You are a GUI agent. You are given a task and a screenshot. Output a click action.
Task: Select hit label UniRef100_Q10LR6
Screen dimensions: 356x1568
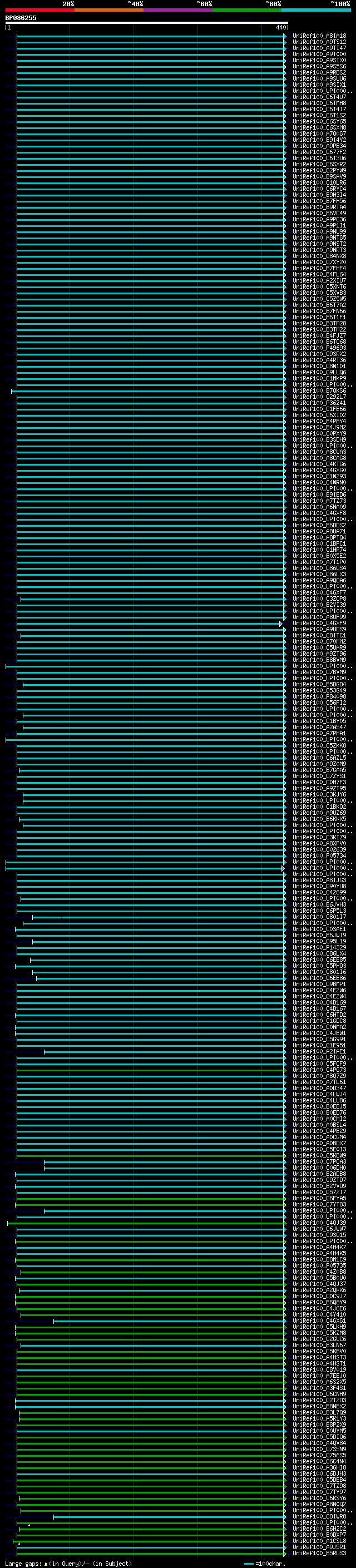point(319,182)
